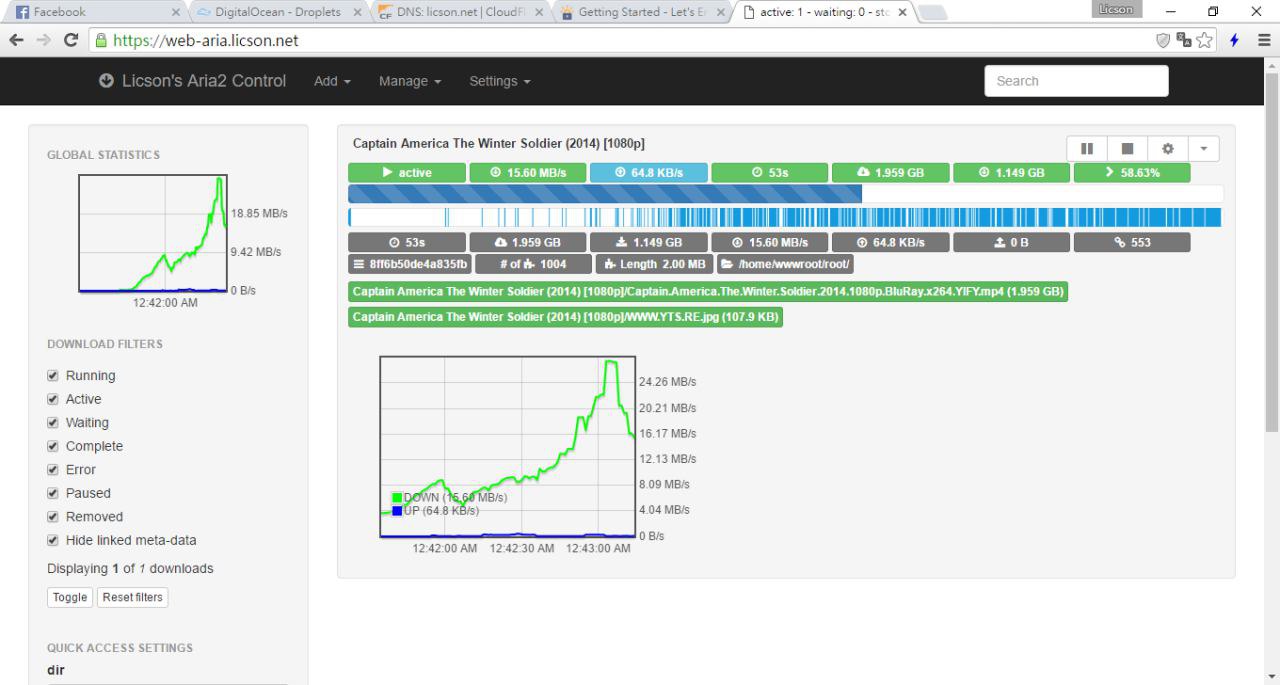Select the WWW.YTS.RE.jpg file entry
The image size is (1280, 685).
(x=565, y=317)
